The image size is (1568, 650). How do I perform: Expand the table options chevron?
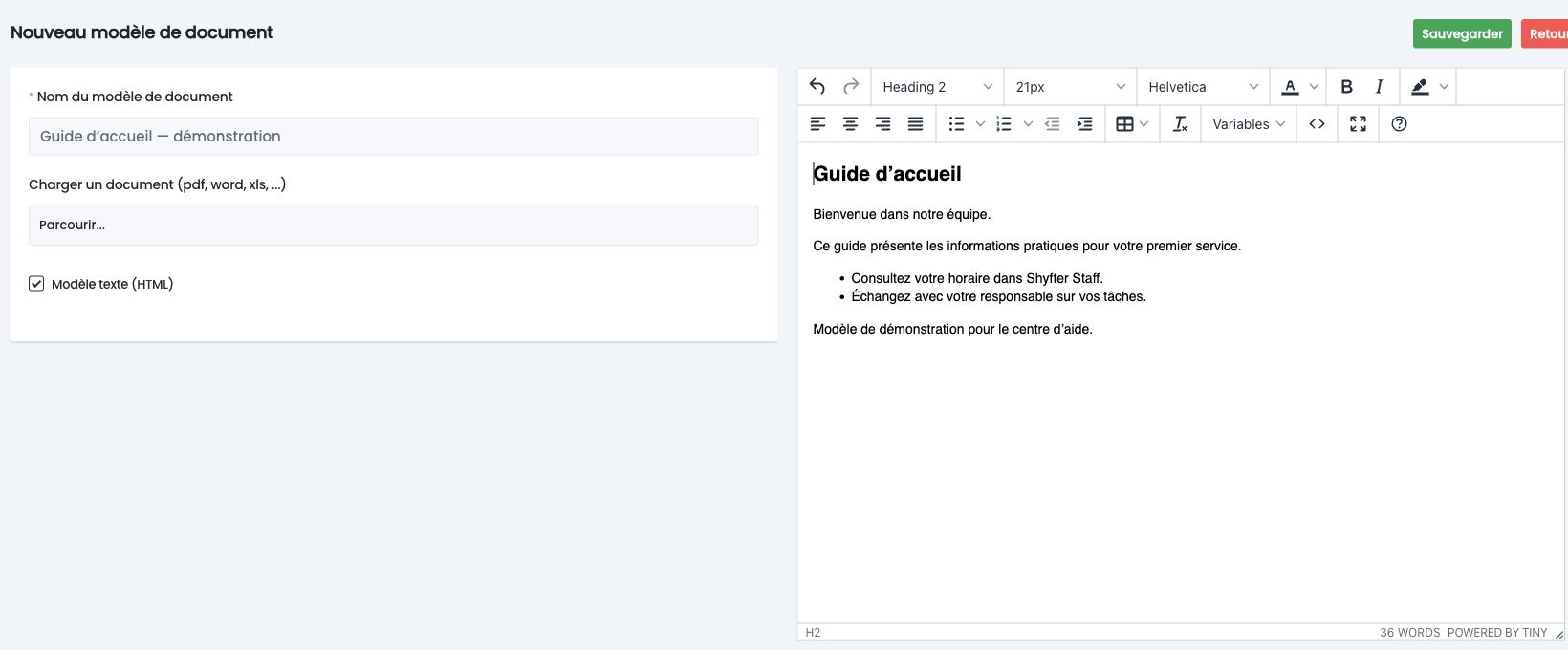(1143, 123)
